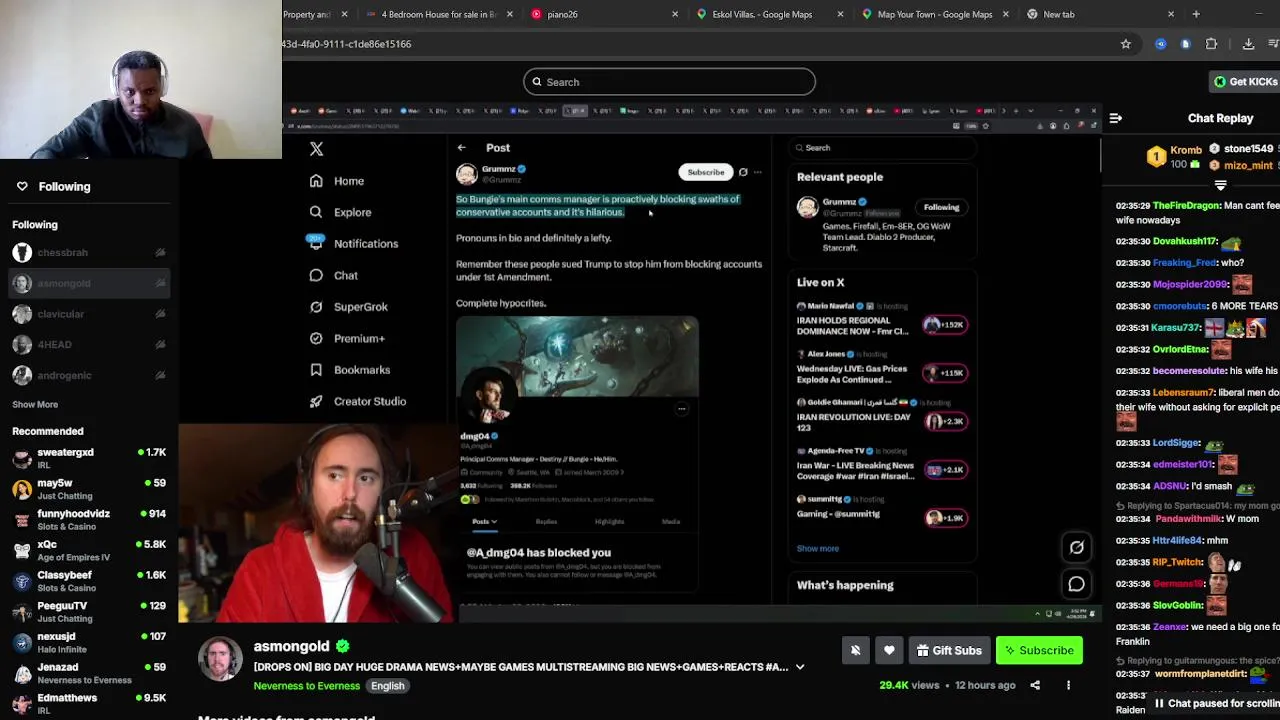Click asmongold channel avatar below video
The width and height of the screenshot is (1280, 720).
click(220, 660)
